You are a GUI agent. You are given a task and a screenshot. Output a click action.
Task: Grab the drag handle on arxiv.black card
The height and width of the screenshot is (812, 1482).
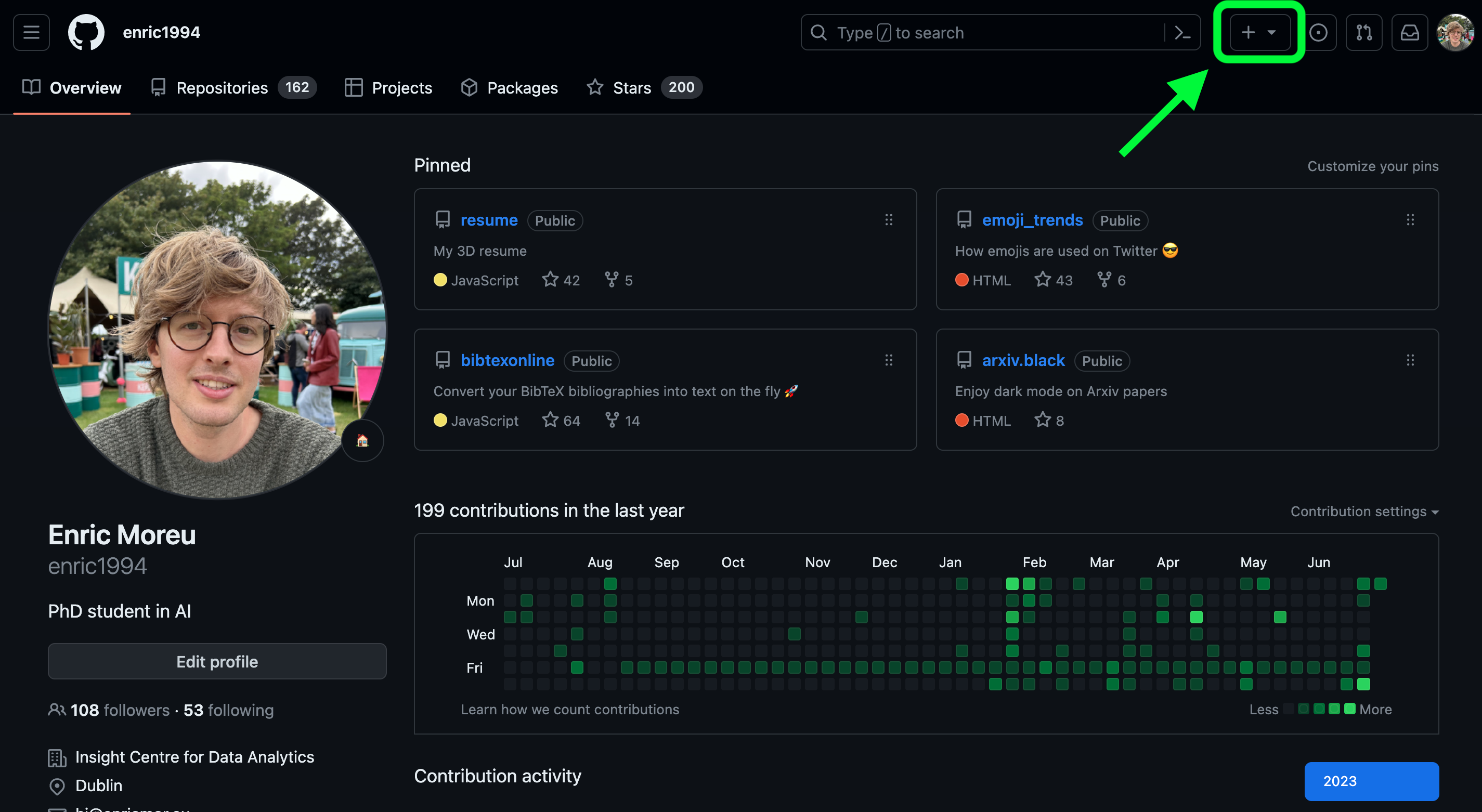[1410, 360]
